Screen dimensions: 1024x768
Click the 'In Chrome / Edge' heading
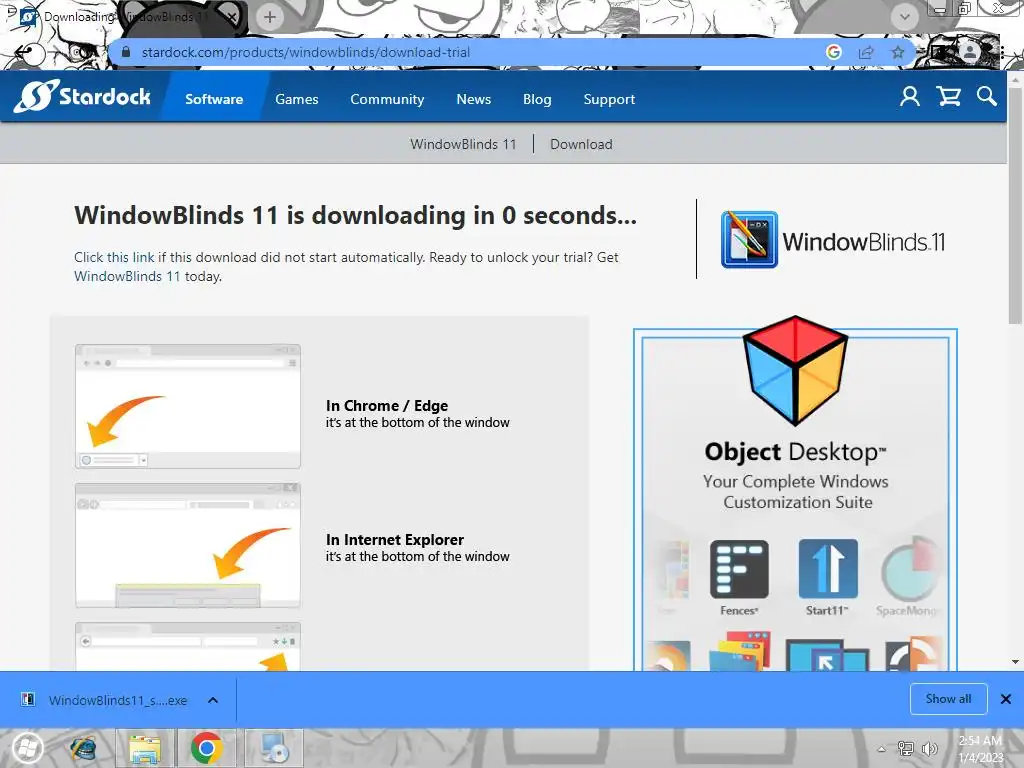[x=387, y=406]
